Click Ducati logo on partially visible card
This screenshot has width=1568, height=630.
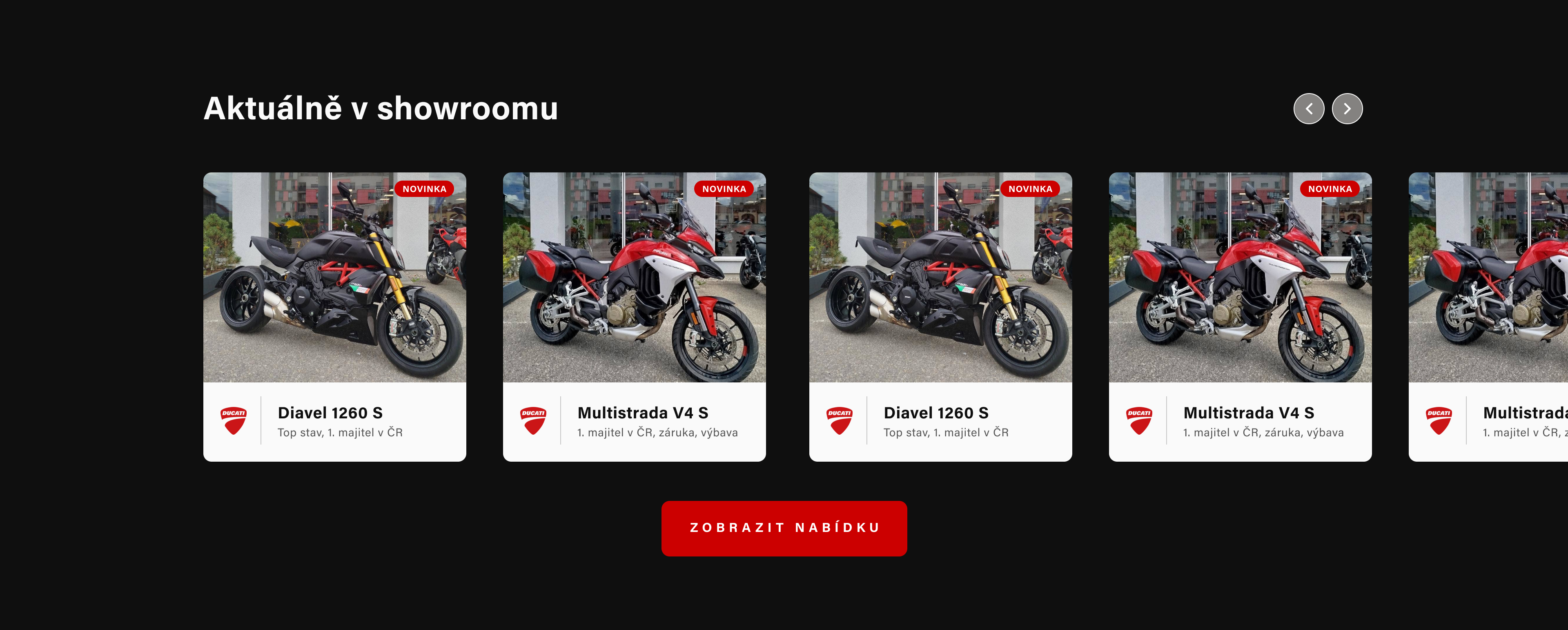[x=1438, y=420]
